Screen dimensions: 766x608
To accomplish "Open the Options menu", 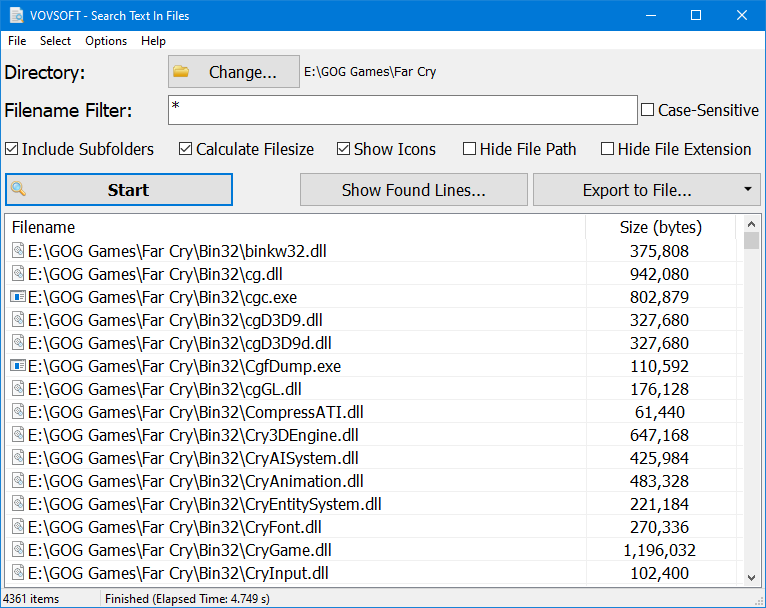I will (106, 41).
